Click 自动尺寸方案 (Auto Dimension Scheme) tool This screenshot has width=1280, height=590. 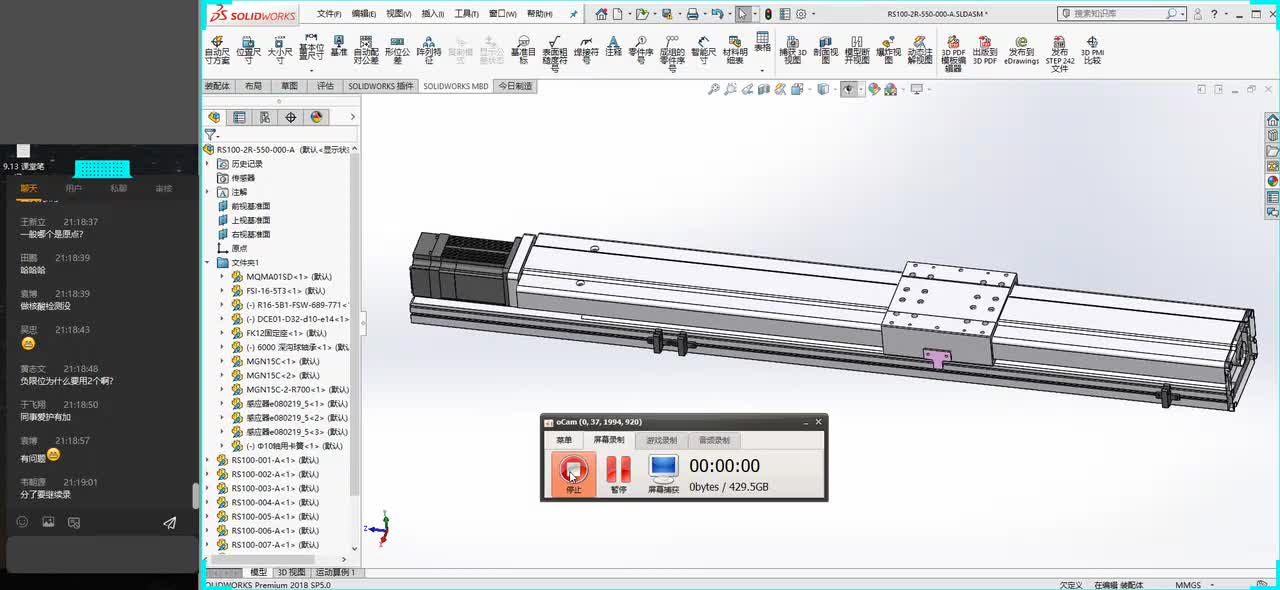[217, 50]
